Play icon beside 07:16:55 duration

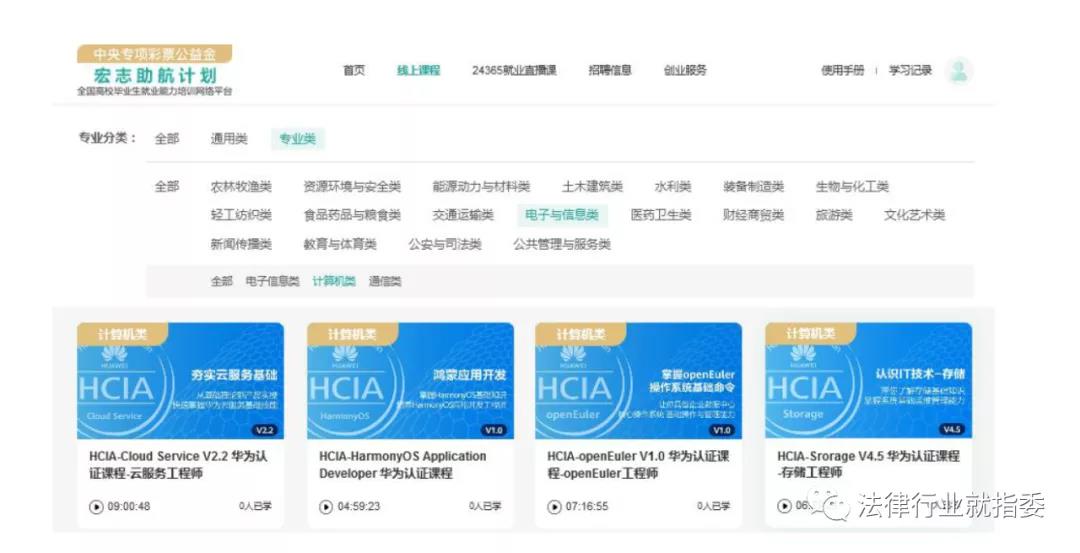point(554,507)
